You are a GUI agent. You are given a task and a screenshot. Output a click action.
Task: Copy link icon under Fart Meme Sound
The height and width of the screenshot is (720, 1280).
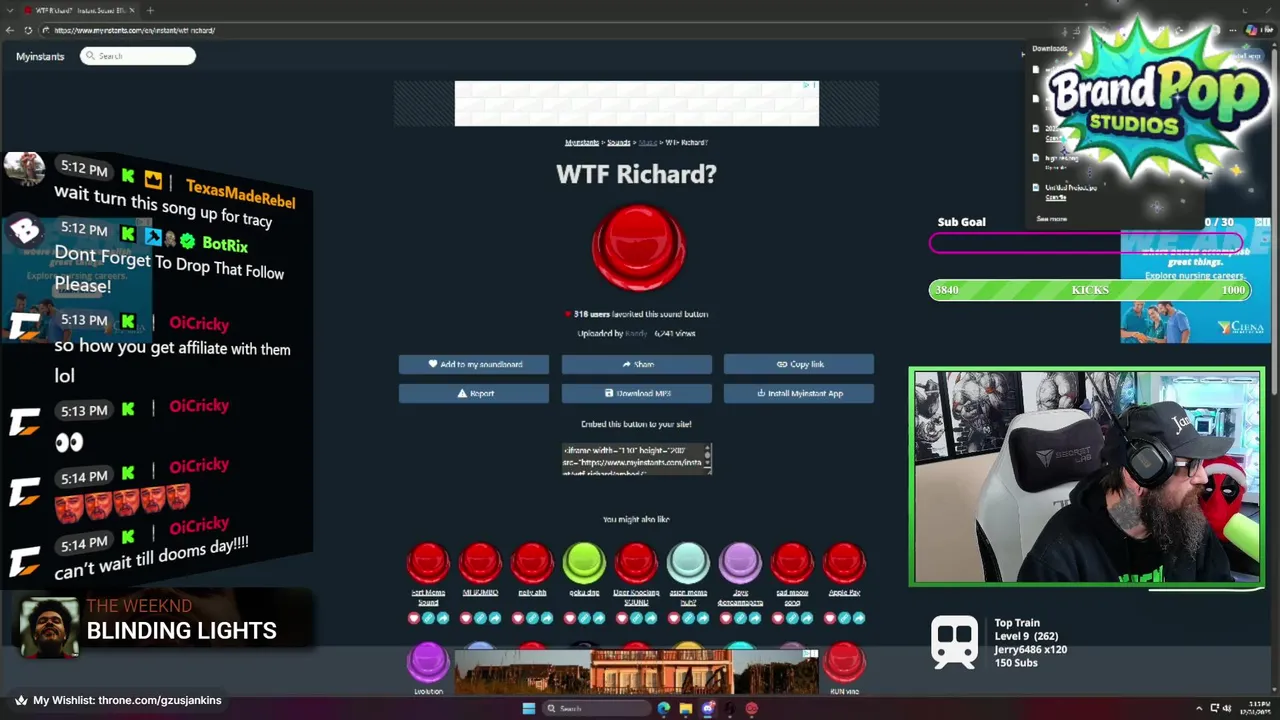428,618
